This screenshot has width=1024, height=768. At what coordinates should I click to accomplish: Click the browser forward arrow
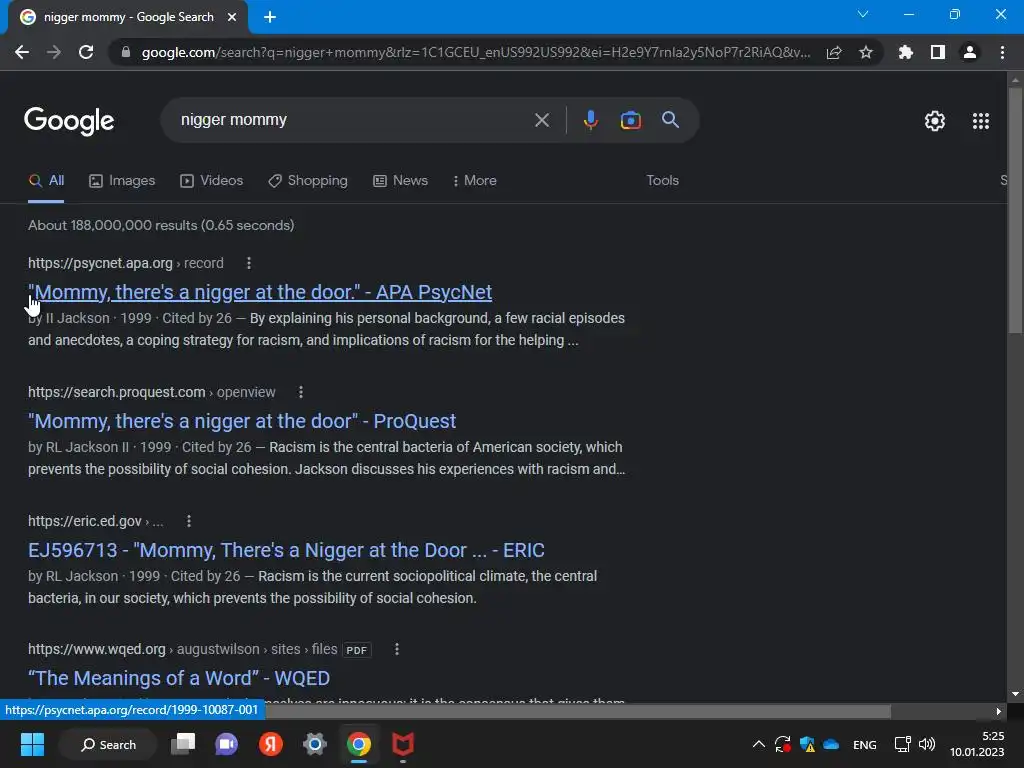pyautogui.click(x=54, y=52)
